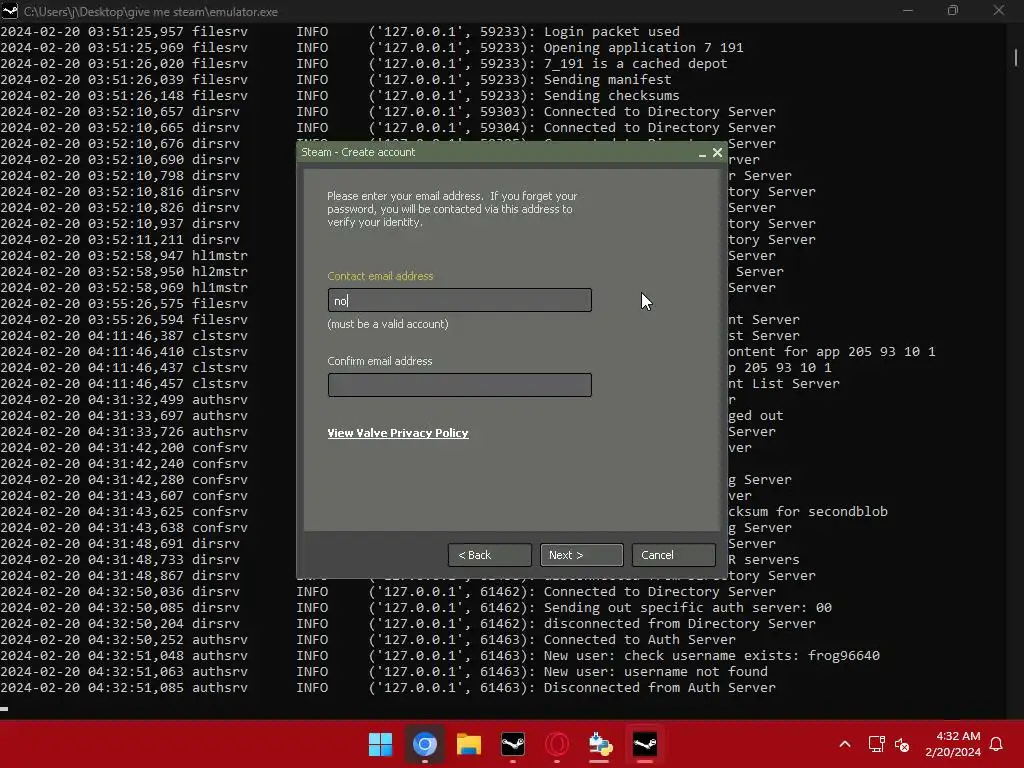Open the first Steam icon on the taskbar

(x=513, y=744)
